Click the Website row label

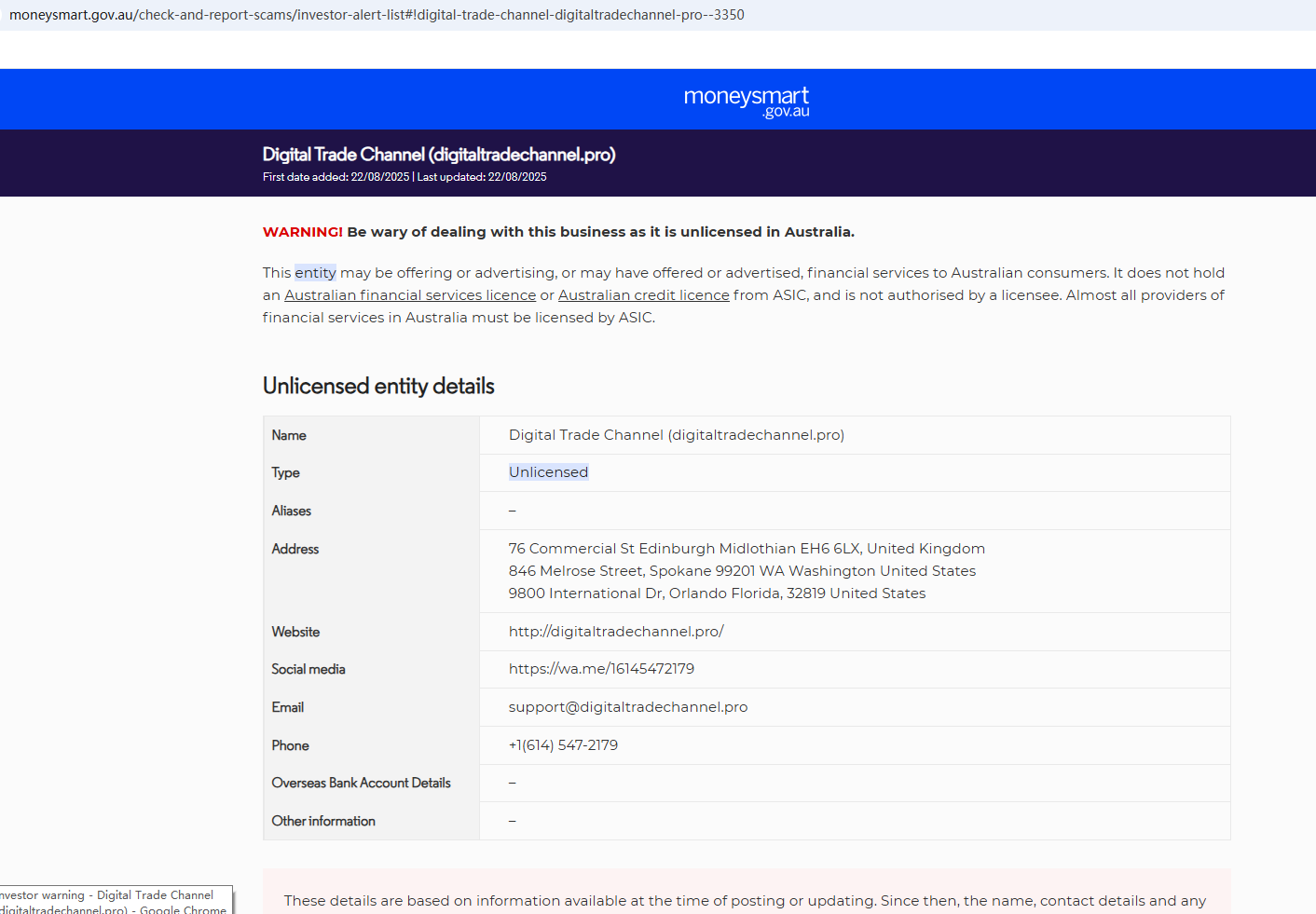tap(295, 632)
